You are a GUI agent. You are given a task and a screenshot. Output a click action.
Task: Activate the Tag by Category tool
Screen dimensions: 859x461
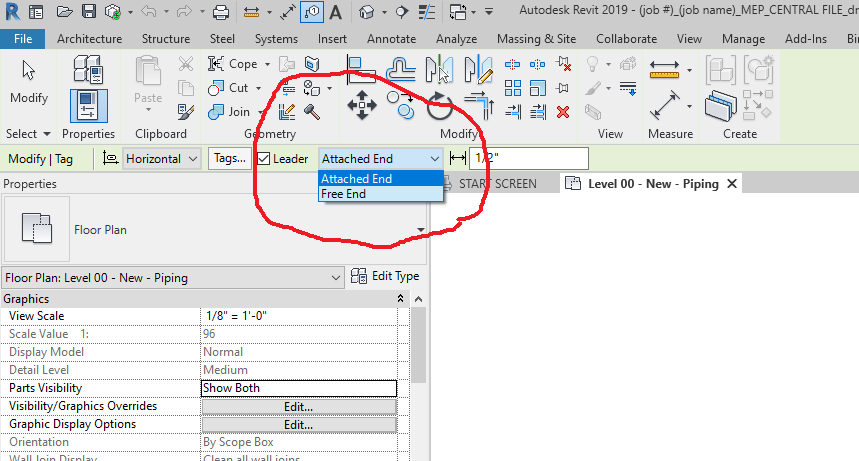click(312, 12)
